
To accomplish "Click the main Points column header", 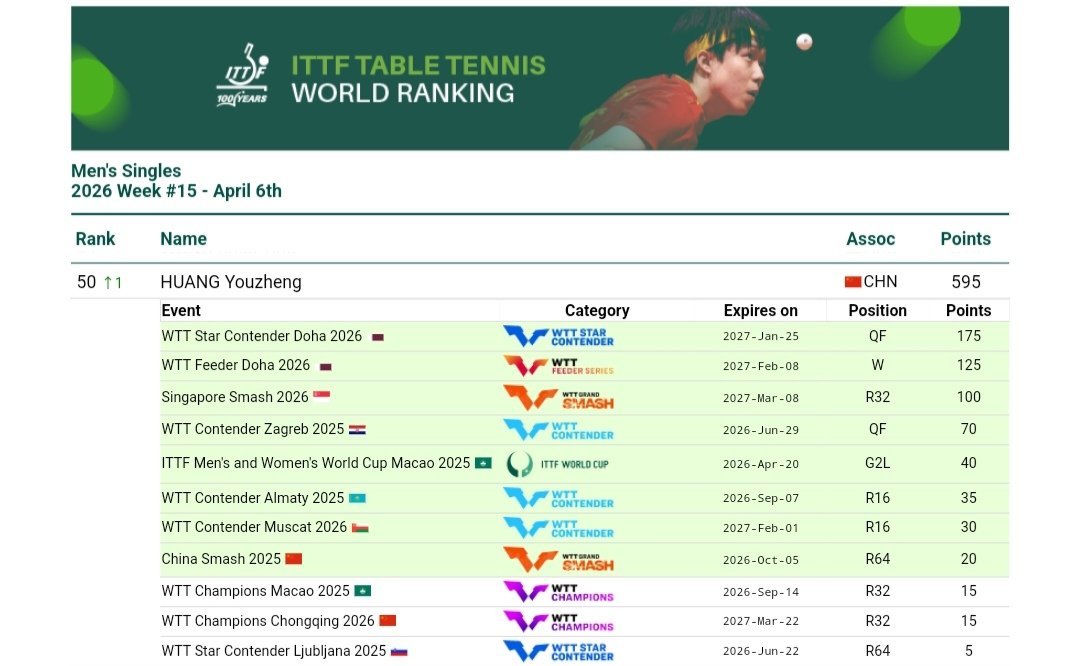I will click(x=966, y=239).
